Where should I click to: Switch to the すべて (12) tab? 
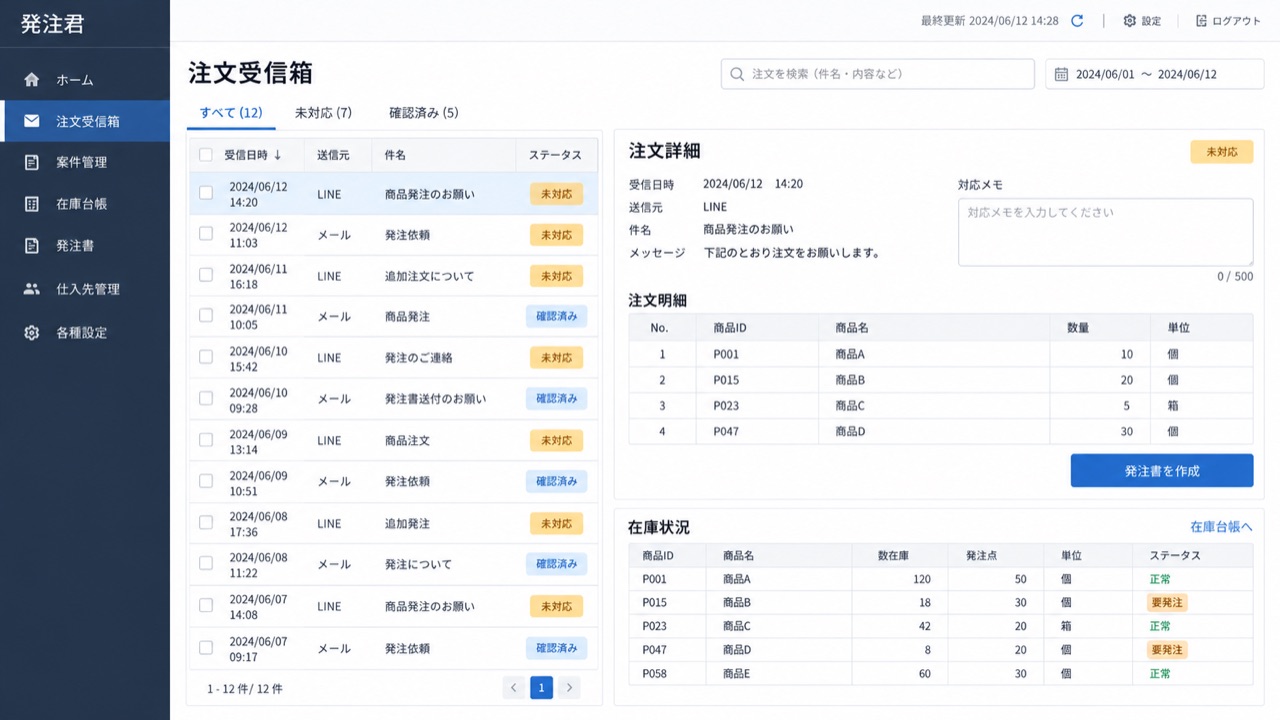click(231, 113)
